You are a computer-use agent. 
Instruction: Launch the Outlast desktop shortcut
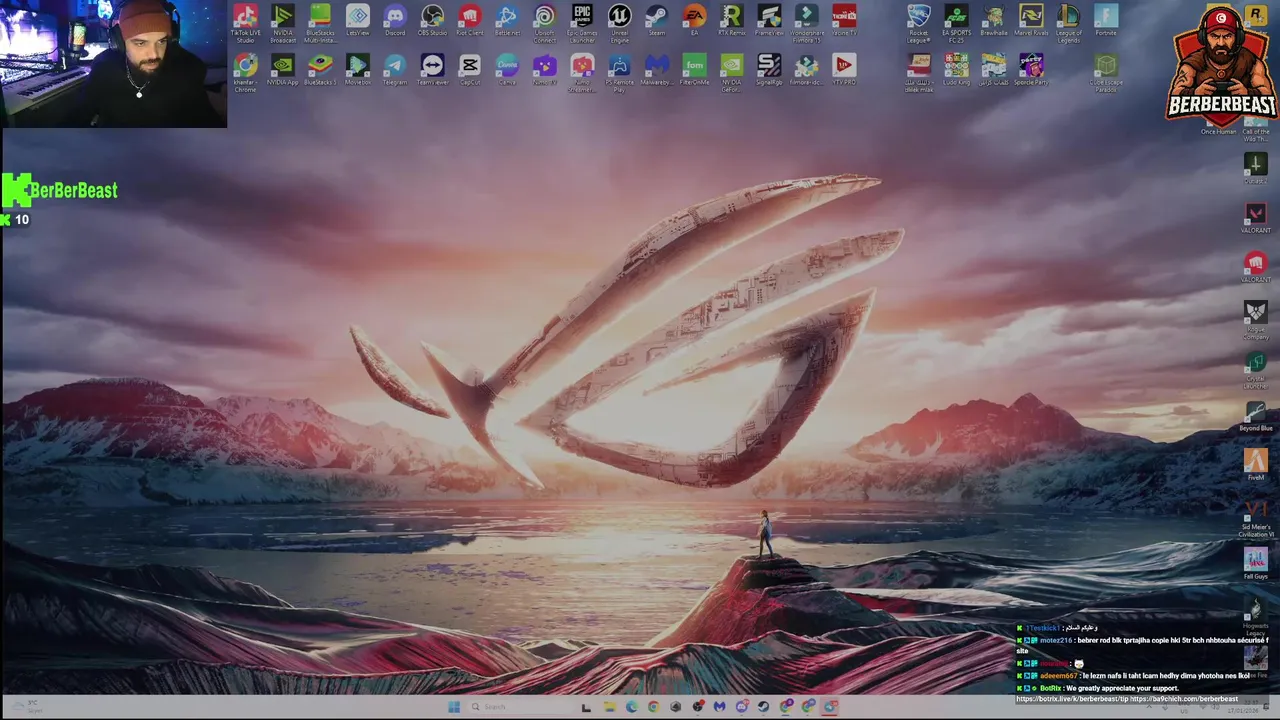click(1256, 167)
